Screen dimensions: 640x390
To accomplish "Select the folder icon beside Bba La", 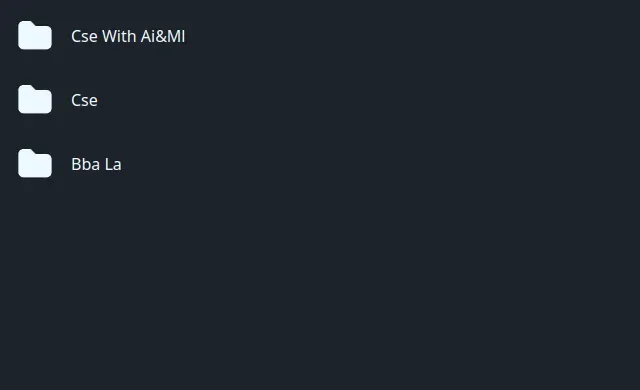I will point(35,164).
